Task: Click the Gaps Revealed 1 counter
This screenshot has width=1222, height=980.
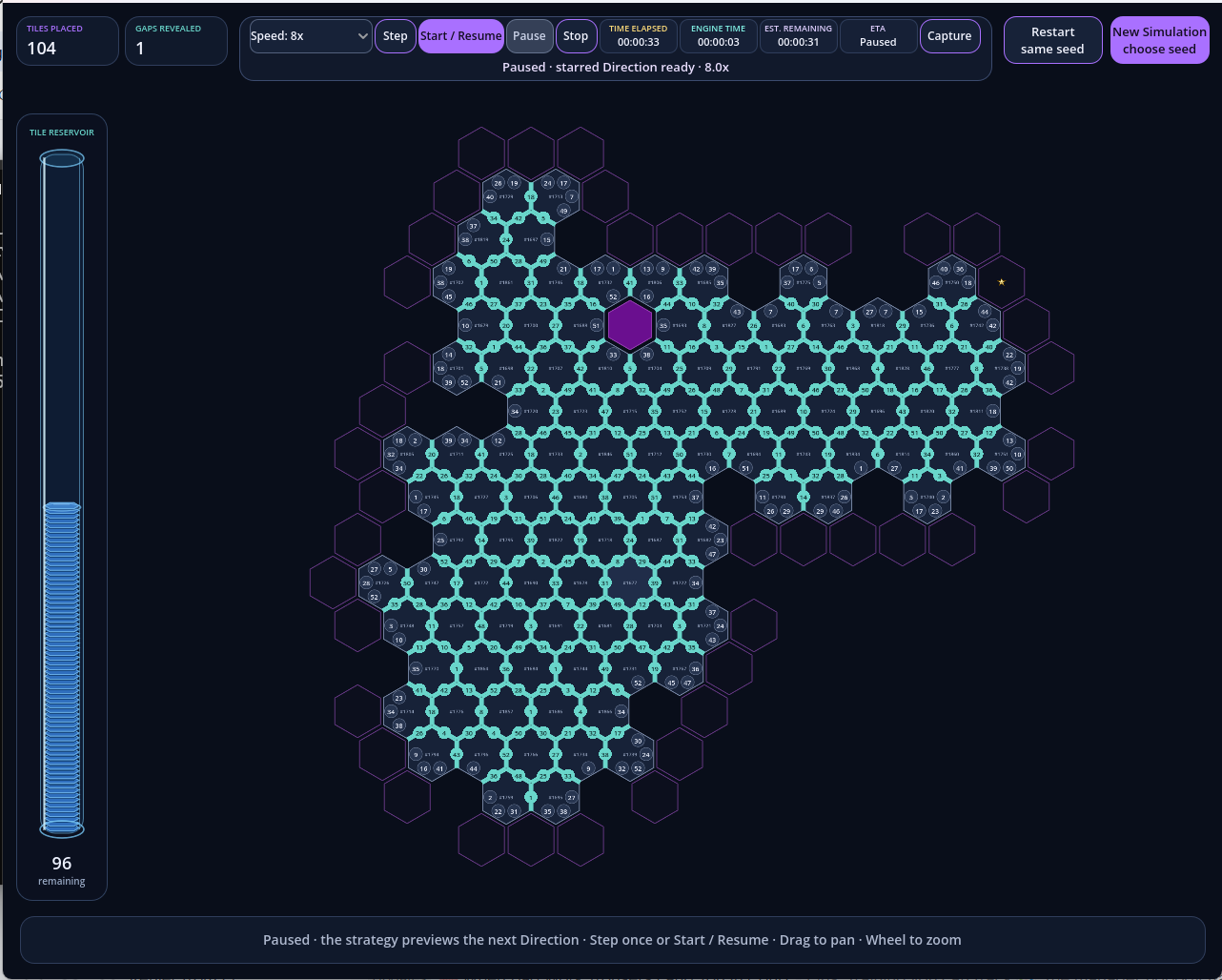Action: click(x=176, y=41)
